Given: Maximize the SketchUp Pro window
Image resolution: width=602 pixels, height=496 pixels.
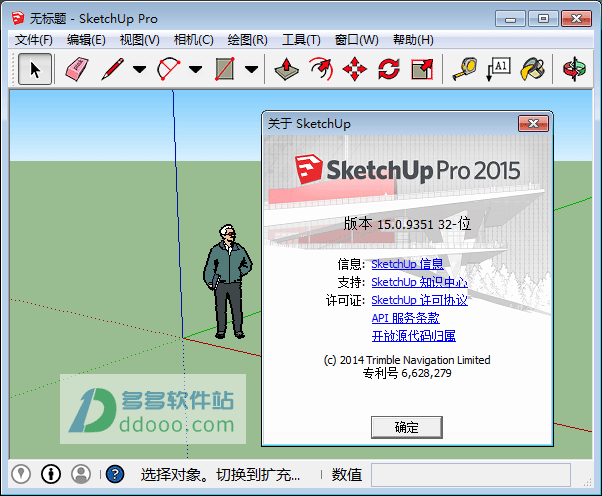Looking at the screenshot, I should pyautogui.click(x=543, y=18).
